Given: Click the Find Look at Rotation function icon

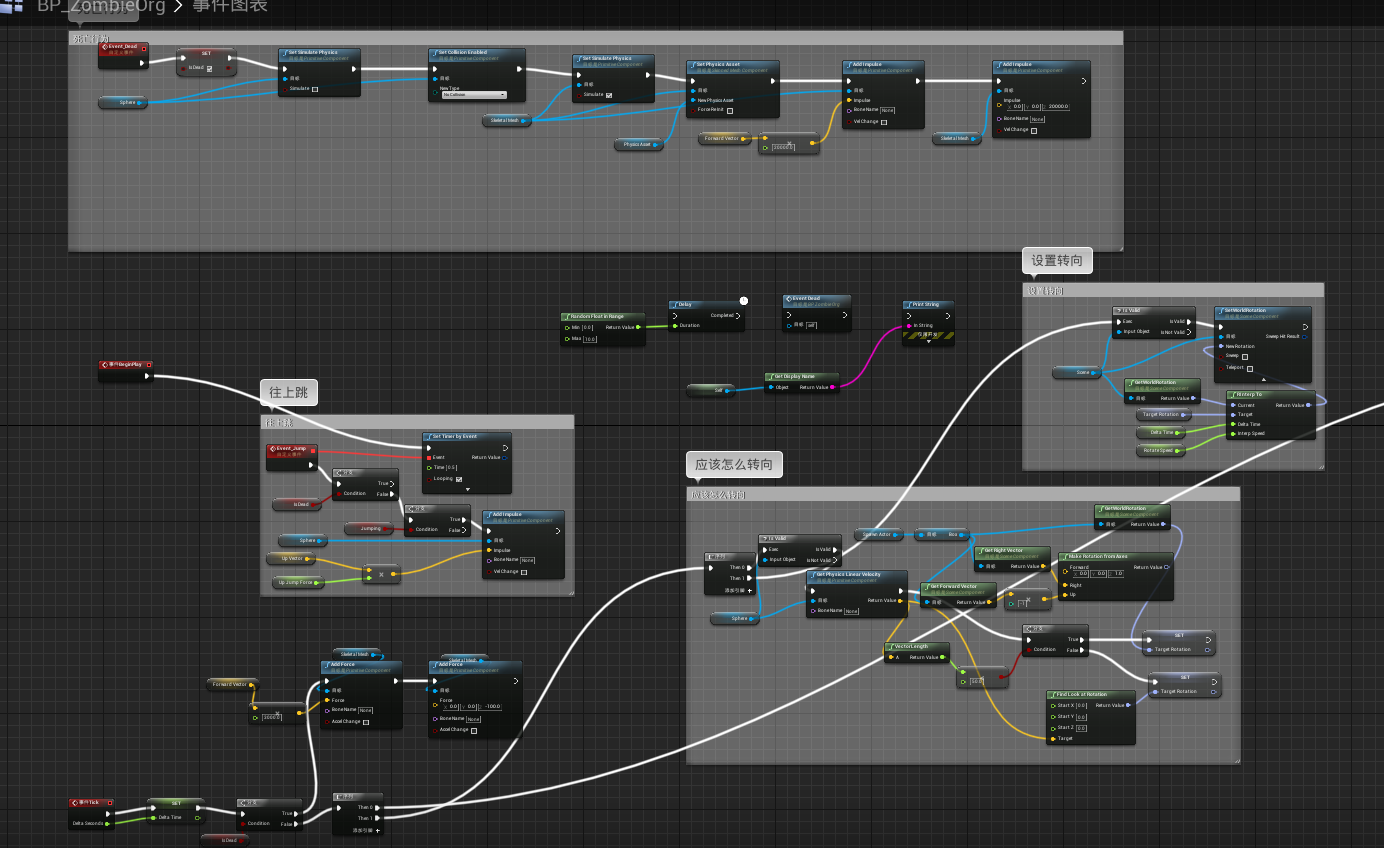Looking at the screenshot, I should tap(1052, 694).
